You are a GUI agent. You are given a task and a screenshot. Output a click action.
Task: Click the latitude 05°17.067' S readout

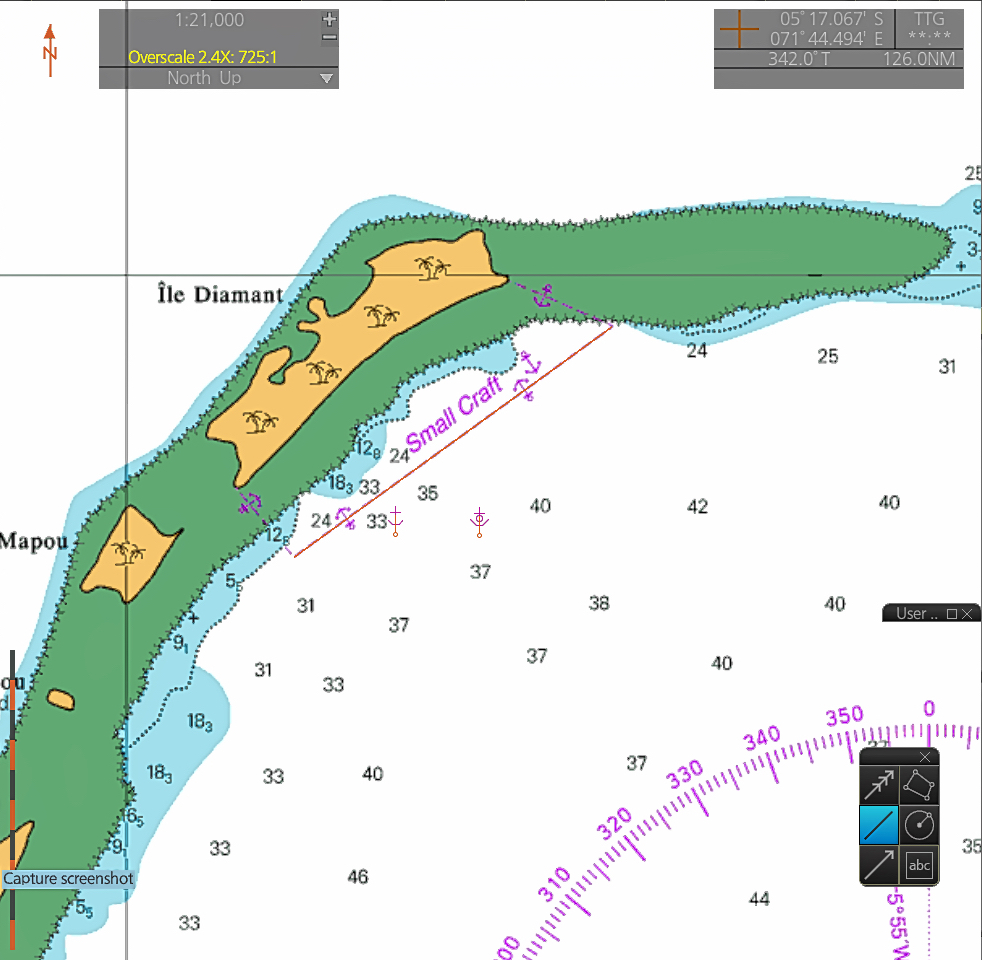[x=830, y=19]
